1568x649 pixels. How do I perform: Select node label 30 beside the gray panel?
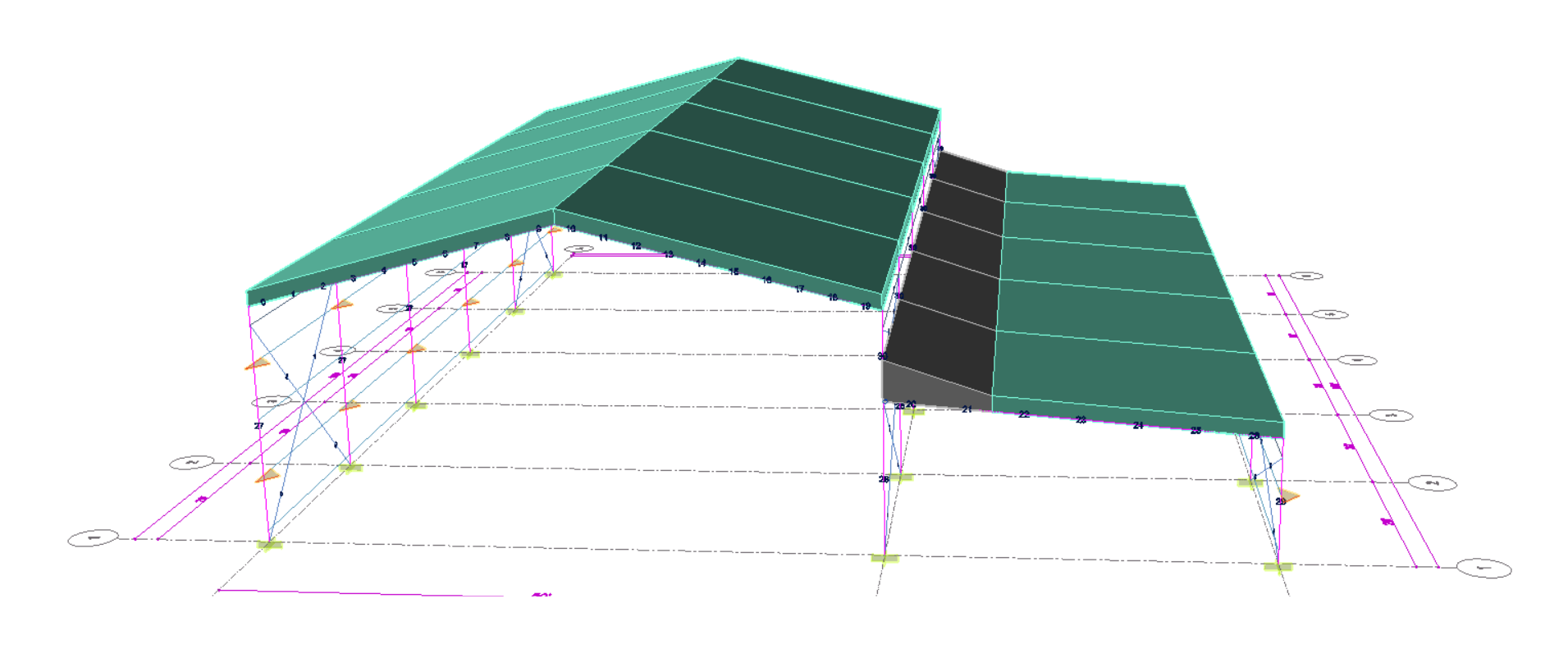point(882,356)
